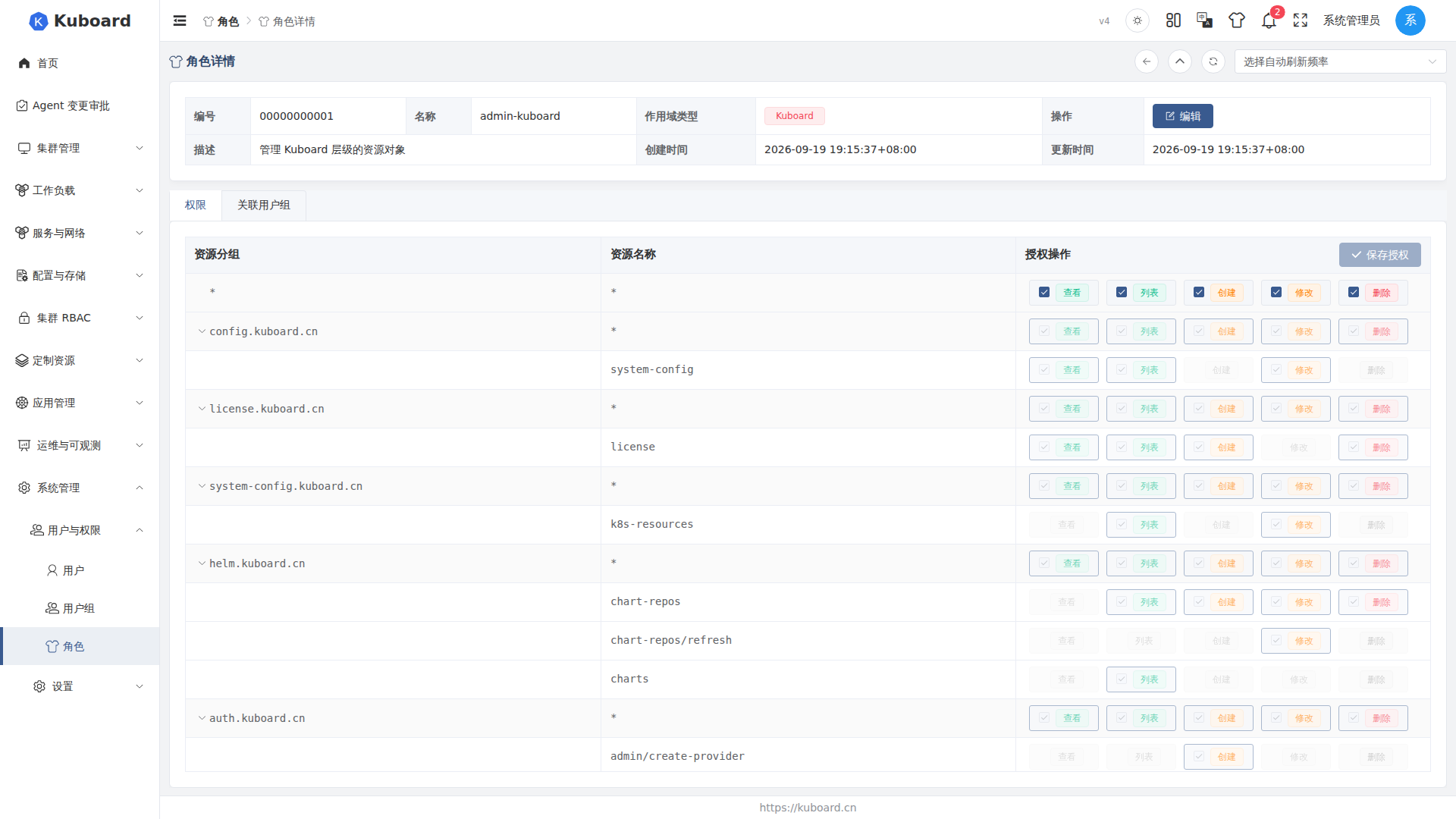Viewport: 1456px width, 819px height.
Task: Navigate to 角色 via the breadcrumb
Action: [x=221, y=21]
